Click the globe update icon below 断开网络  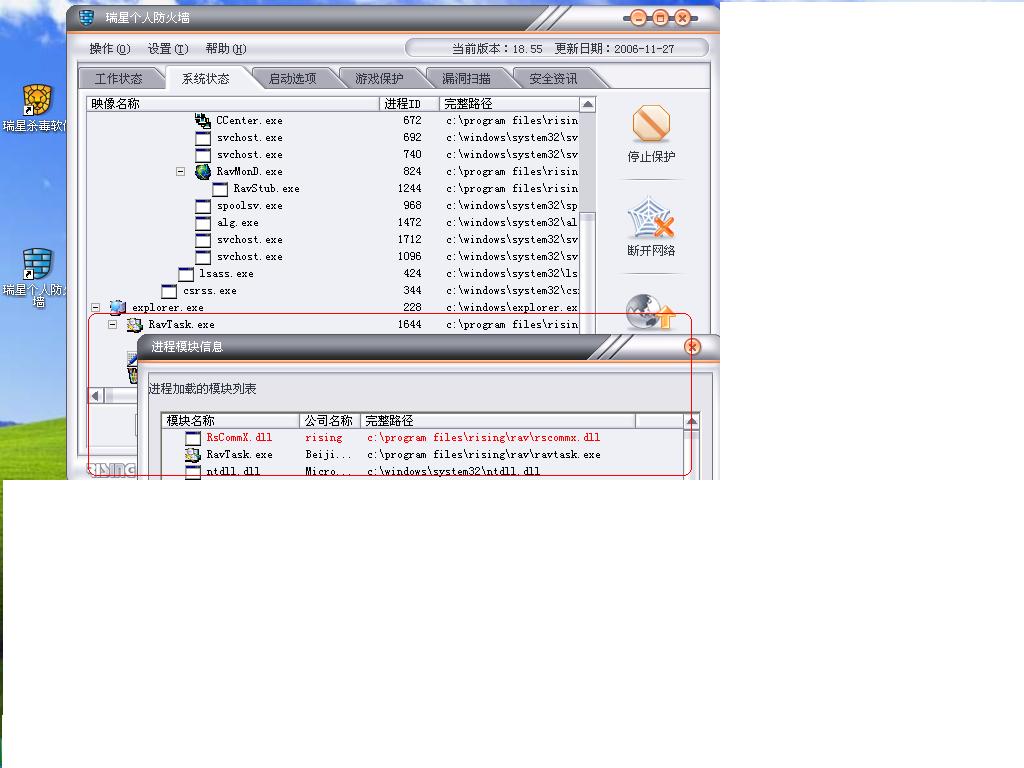(x=650, y=312)
